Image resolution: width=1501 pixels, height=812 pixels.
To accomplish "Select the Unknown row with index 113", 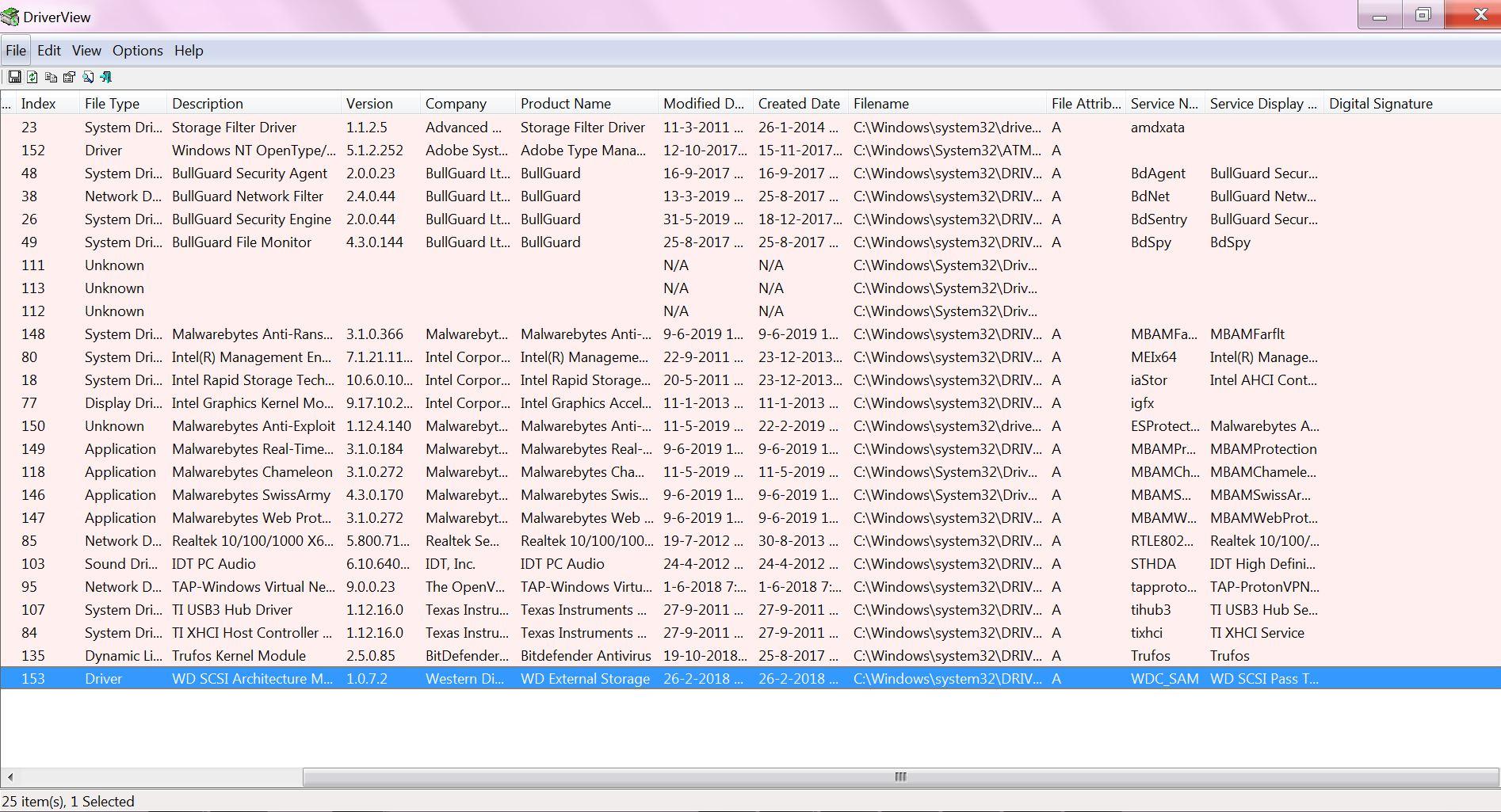I will [750, 288].
